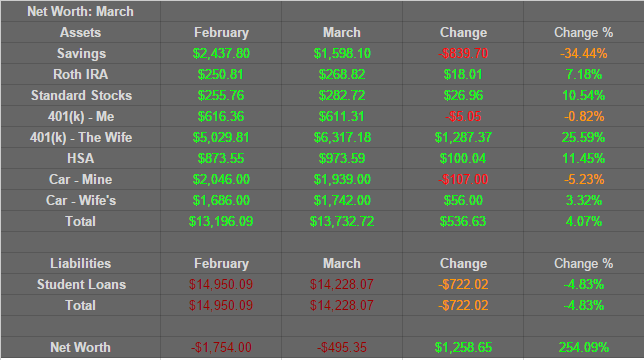Select Net Worth February value -$1,754.00

[x=221, y=347]
